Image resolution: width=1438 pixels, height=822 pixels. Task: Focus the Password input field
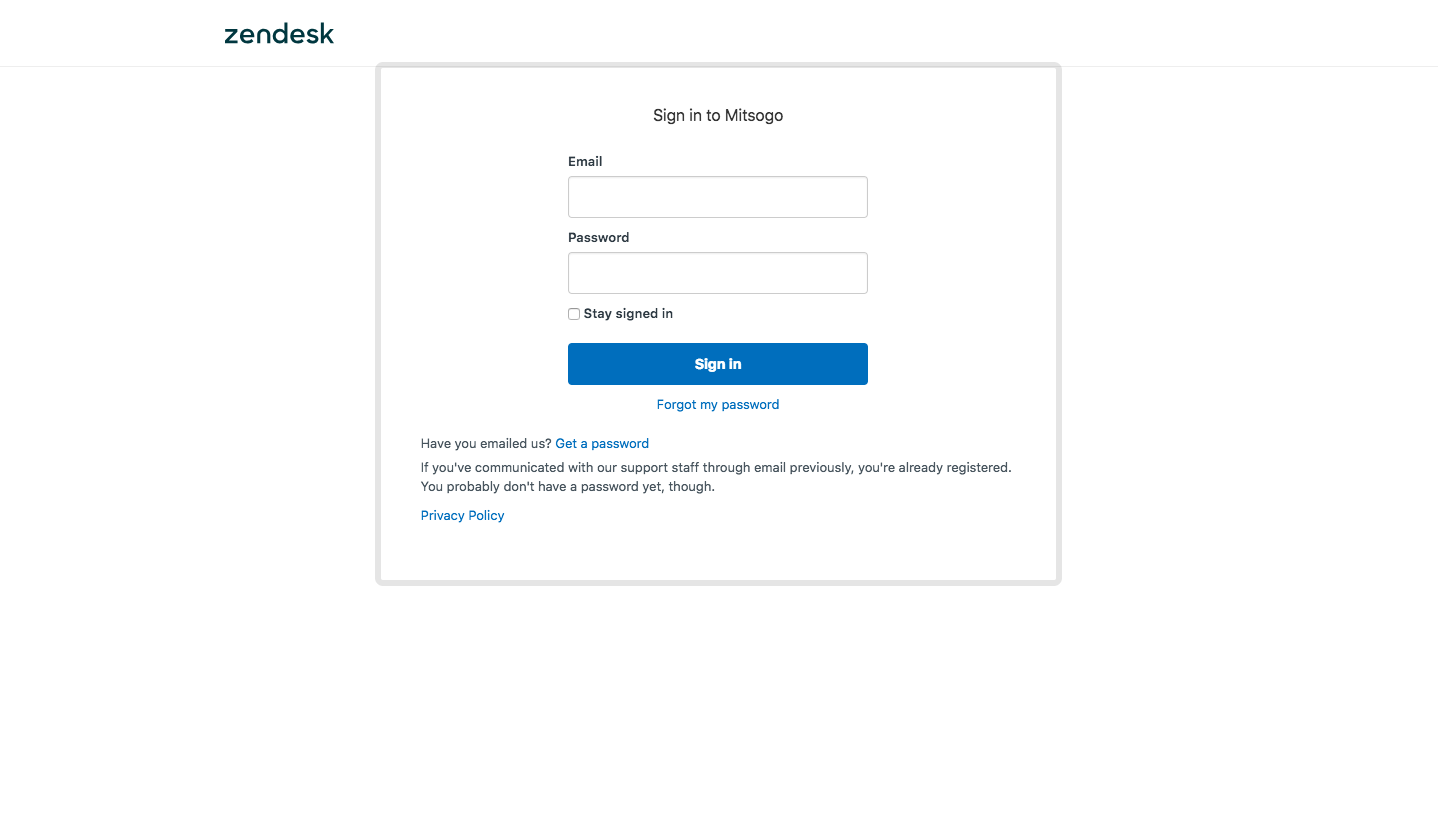(x=718, y=273)
